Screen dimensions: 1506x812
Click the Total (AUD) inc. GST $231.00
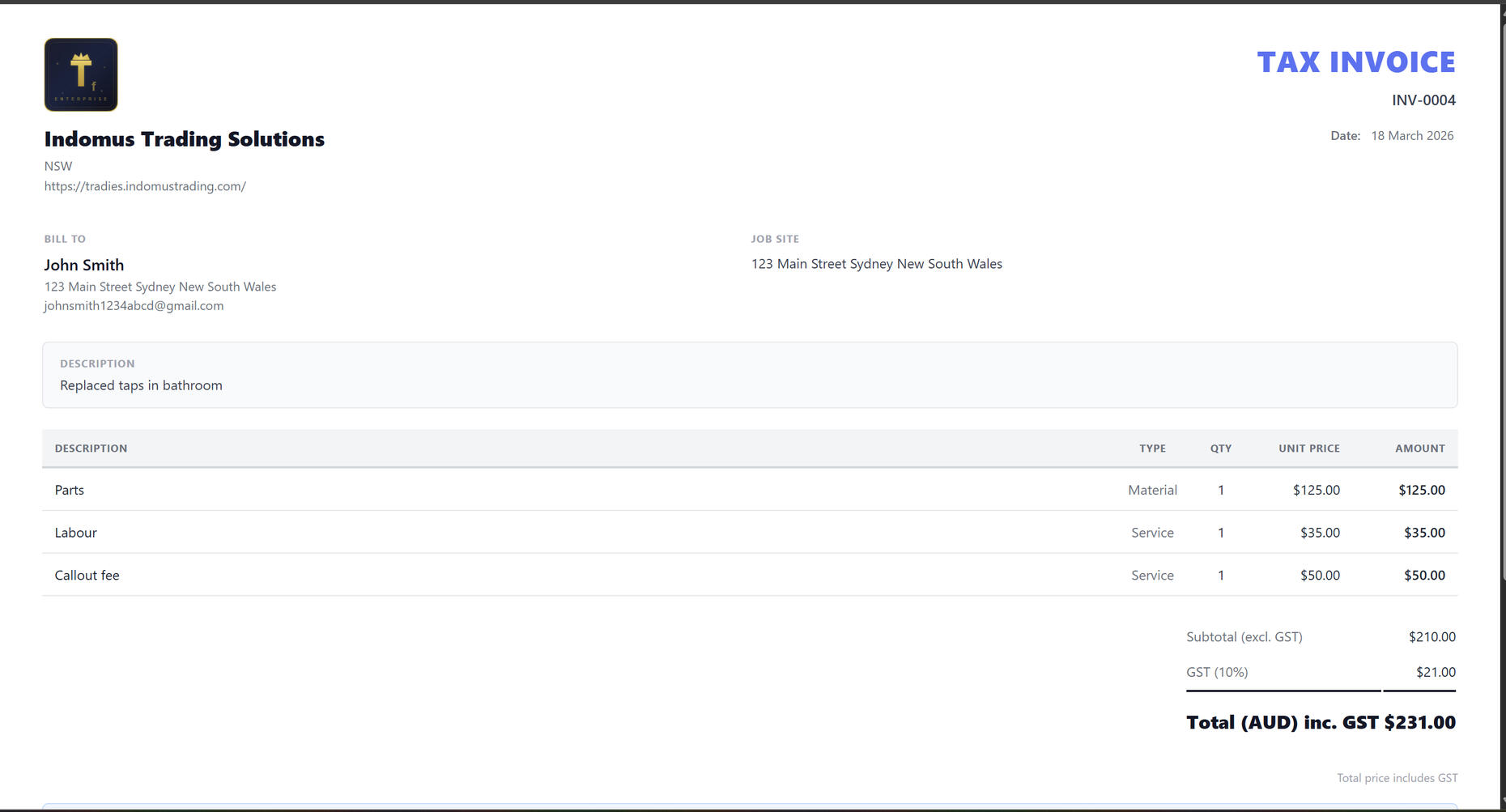click(x=1321, y=722)
